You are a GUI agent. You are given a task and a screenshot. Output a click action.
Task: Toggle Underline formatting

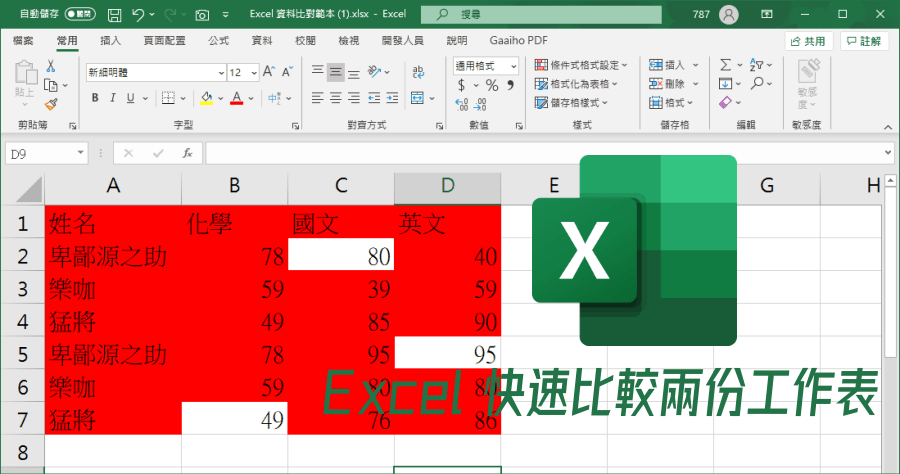click(x=130, y=98)
